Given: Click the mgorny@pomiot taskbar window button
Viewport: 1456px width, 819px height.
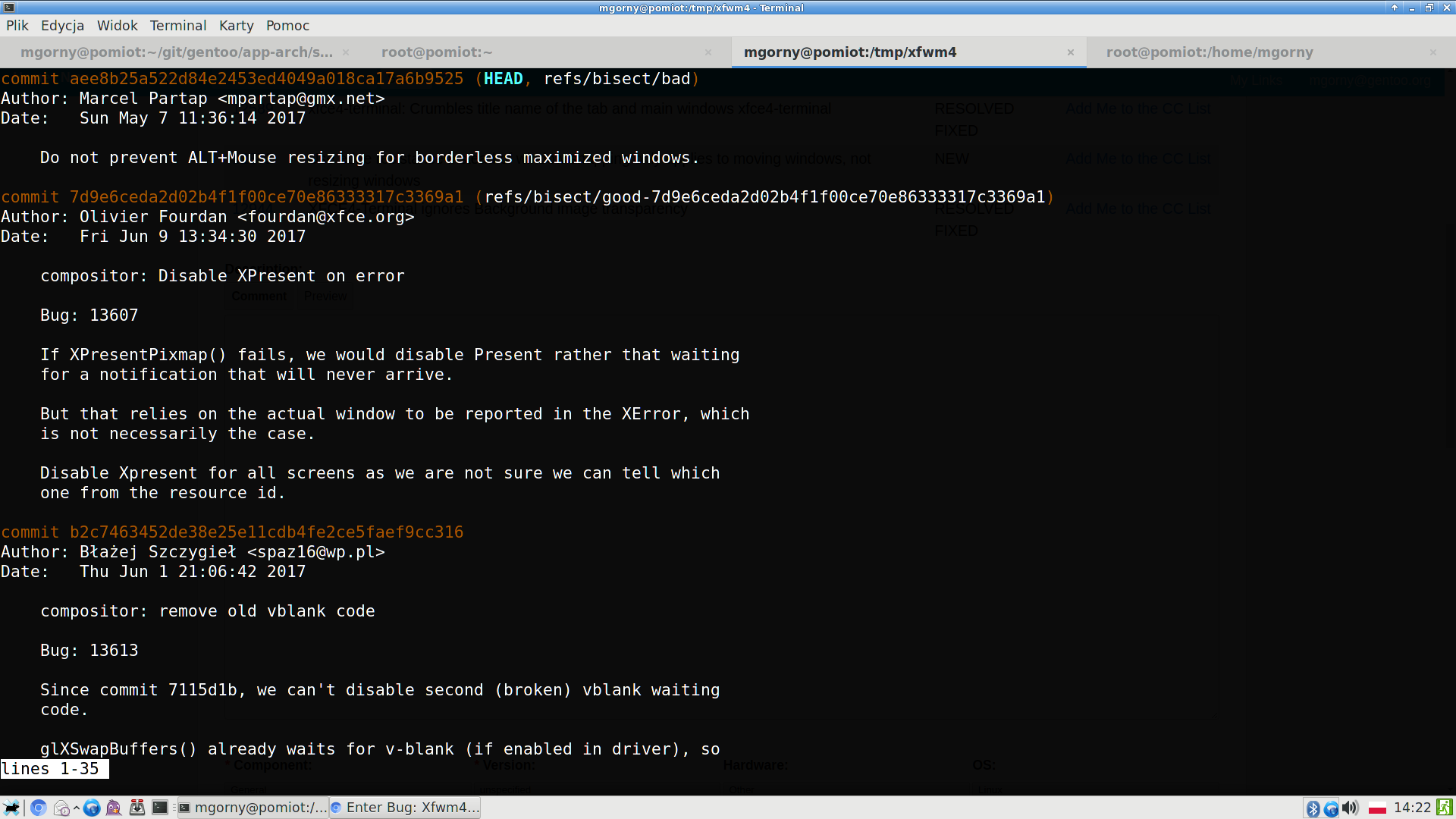Looking at the screenshot, I should click(x=253, y=808).
